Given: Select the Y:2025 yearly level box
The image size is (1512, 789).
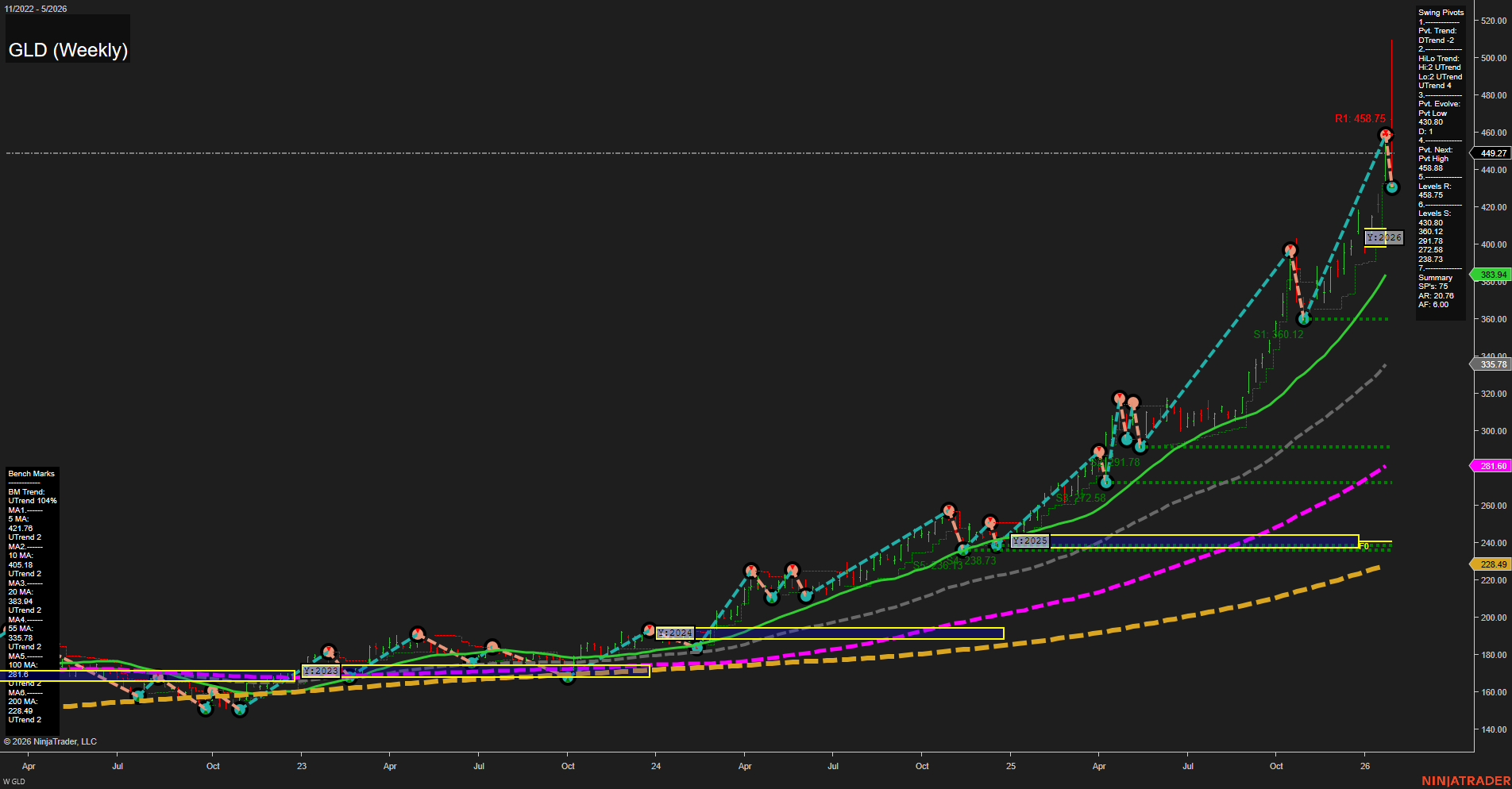Looking at the screenshot, I should [x=1030, y=541].
